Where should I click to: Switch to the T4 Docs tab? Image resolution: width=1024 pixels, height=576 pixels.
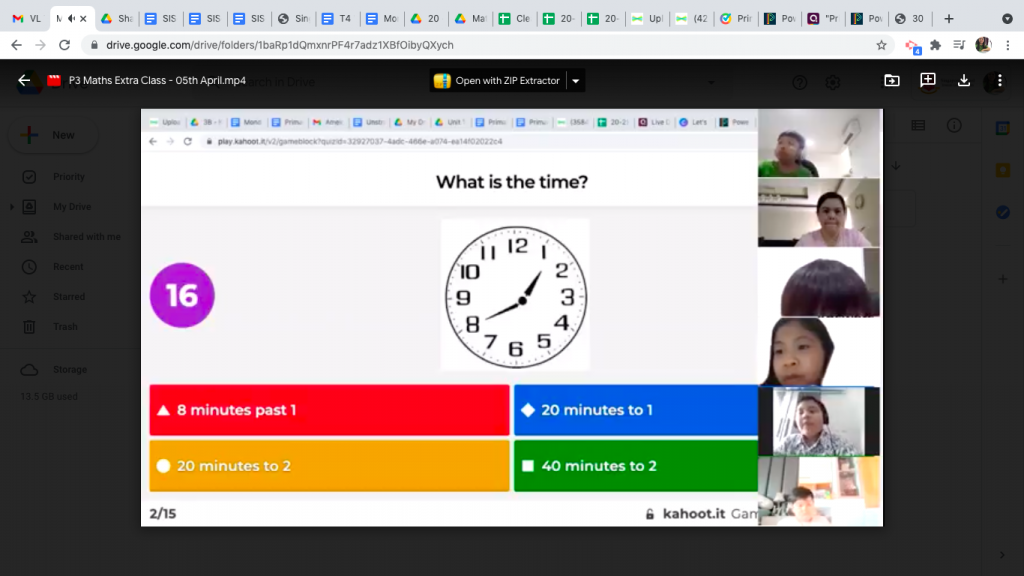[x=338, y=19]
